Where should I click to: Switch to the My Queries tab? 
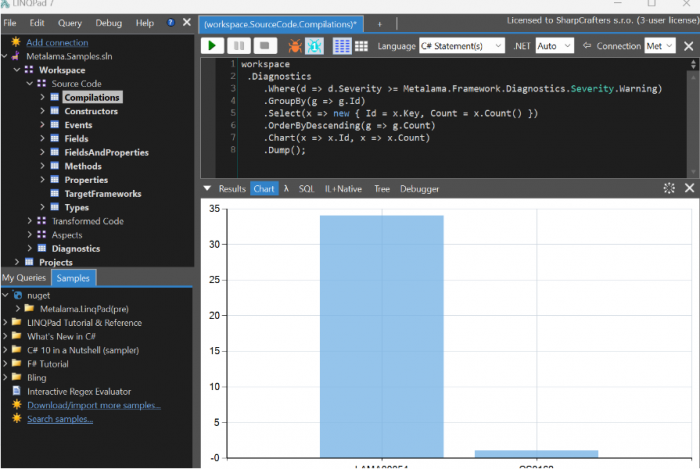pos(24,278)
